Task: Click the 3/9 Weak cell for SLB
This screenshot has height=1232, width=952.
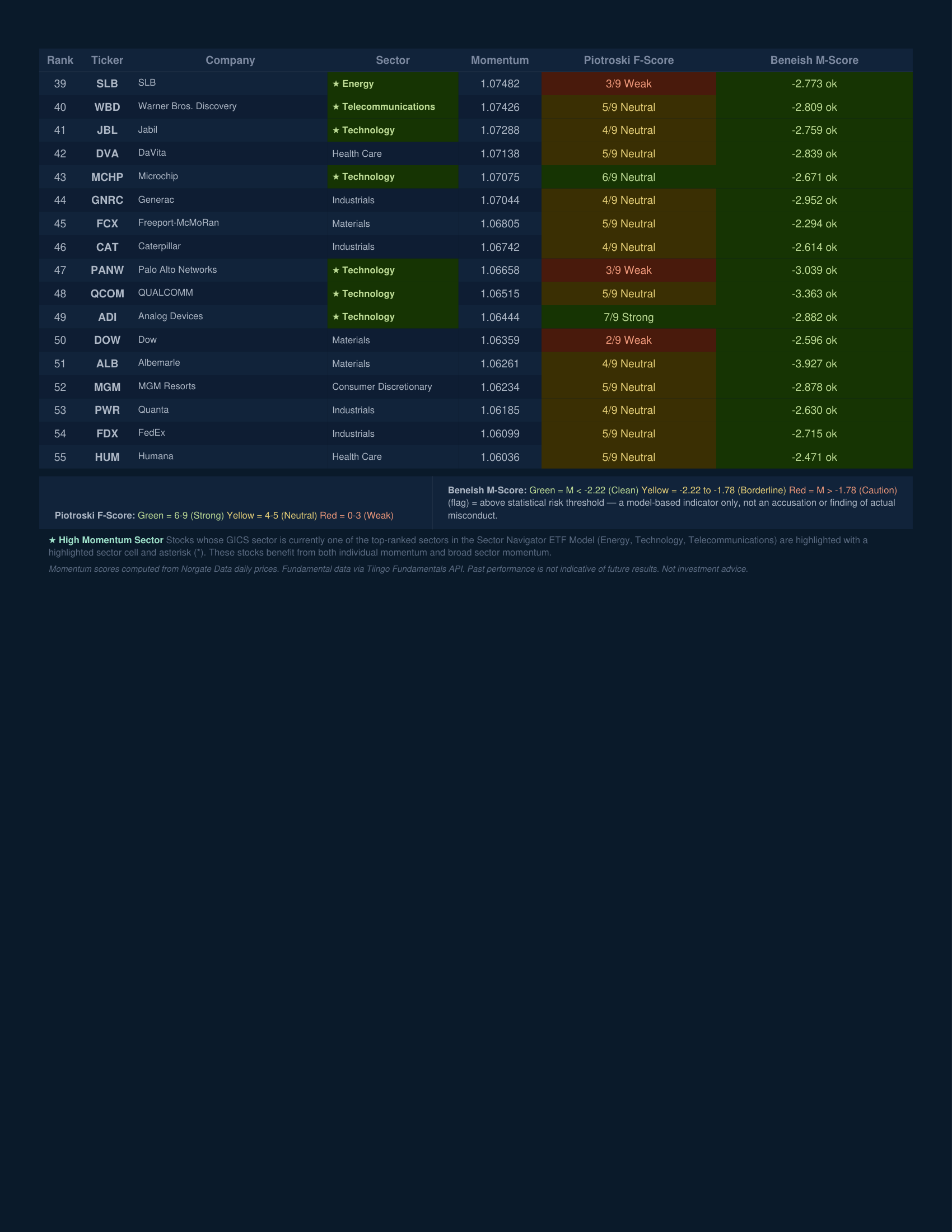Action: (629, 83)
